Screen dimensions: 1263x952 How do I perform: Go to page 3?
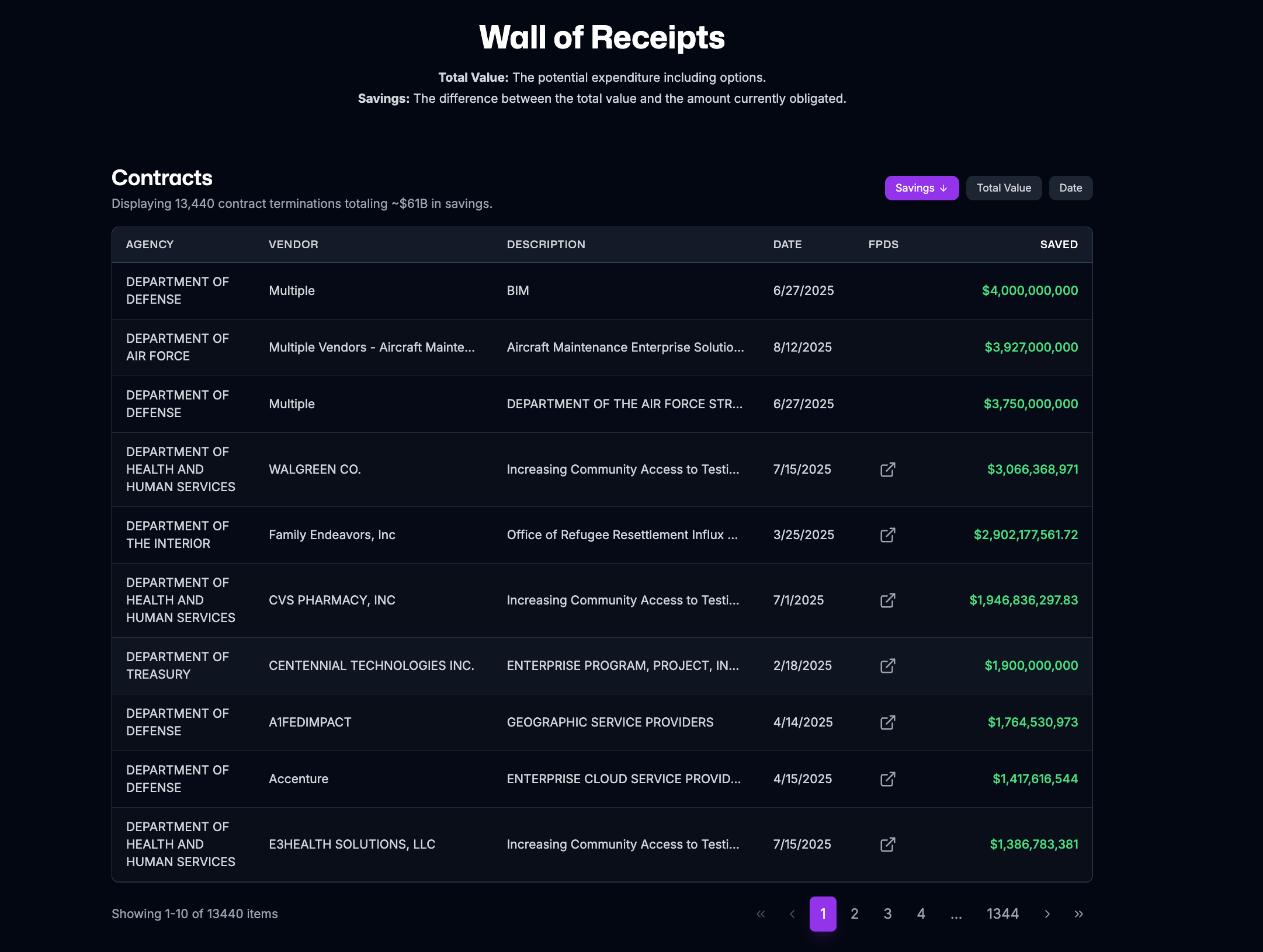click(x=887, y=914)
